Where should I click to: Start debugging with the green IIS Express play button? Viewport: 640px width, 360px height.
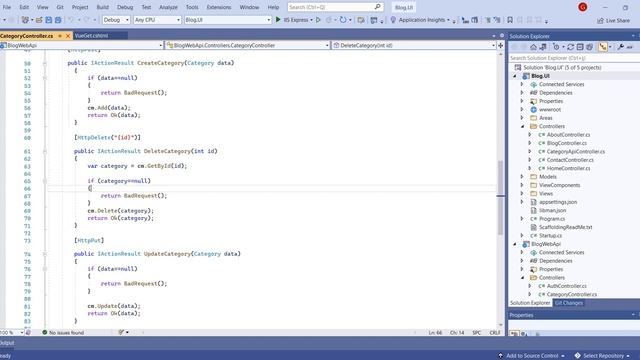click(278, 20)
